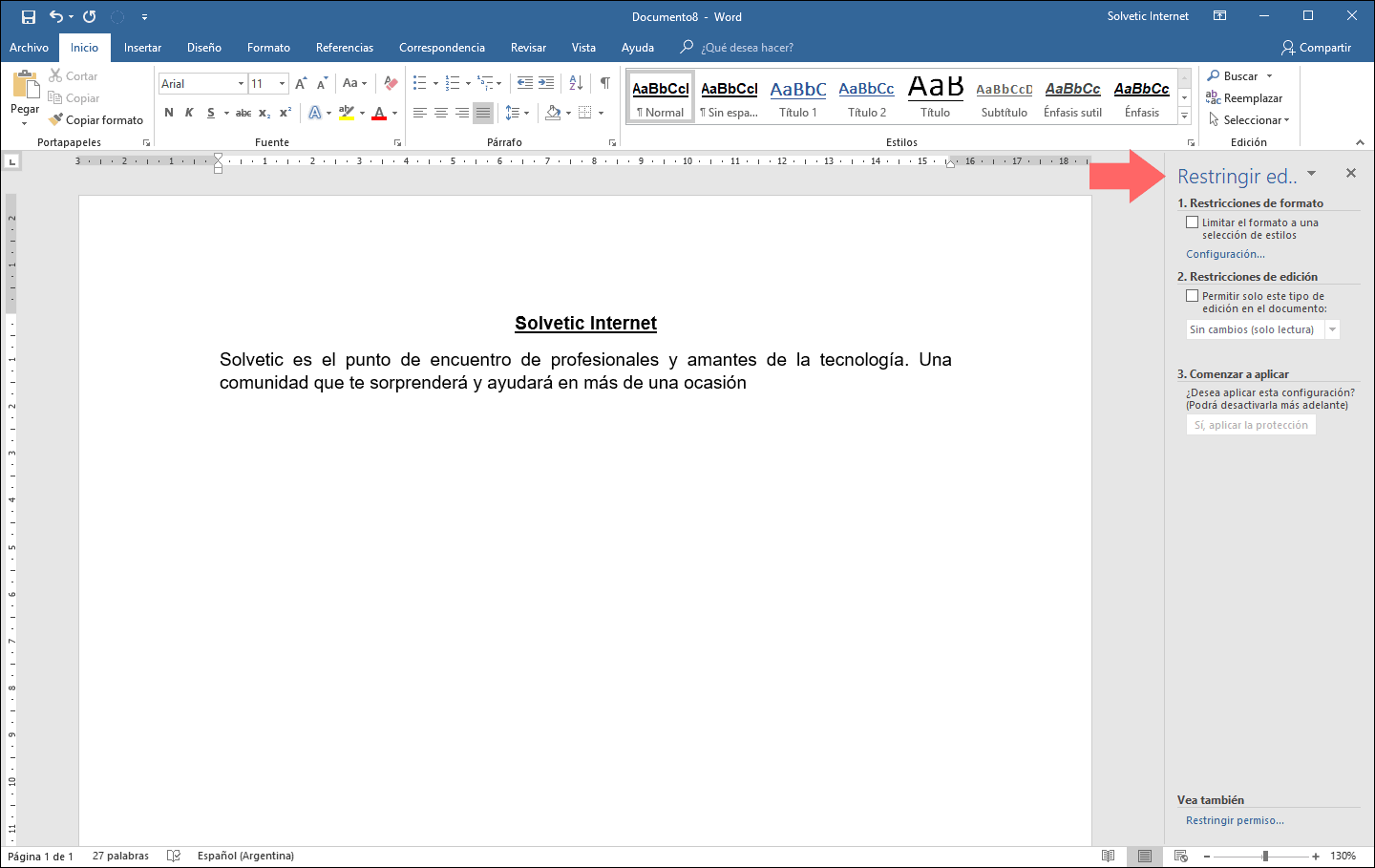1375x868 pixels.
Task: Activate the Copiar formato paintbrush
Action: coord(96,120)
